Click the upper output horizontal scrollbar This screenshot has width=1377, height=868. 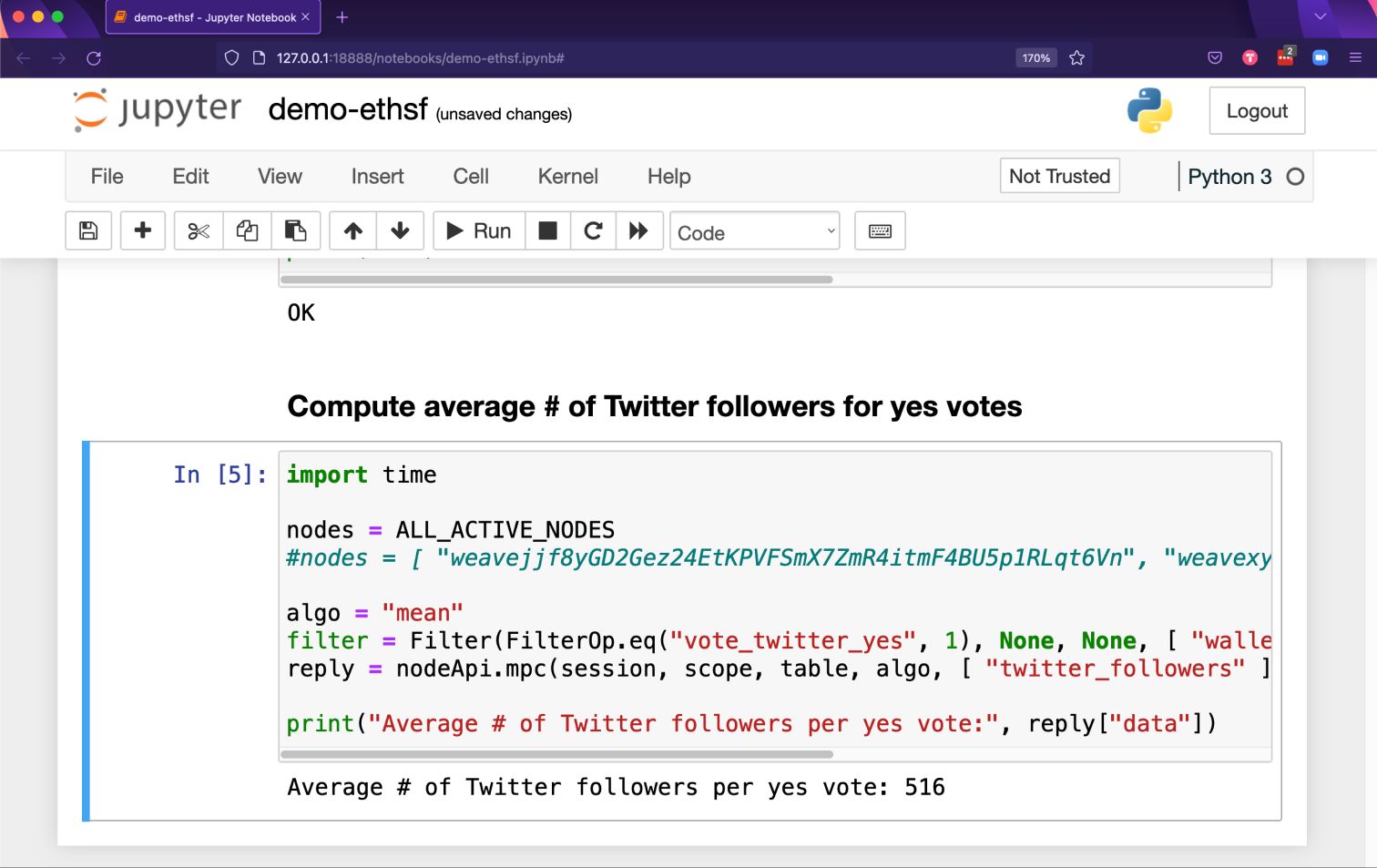pos(556,280)
